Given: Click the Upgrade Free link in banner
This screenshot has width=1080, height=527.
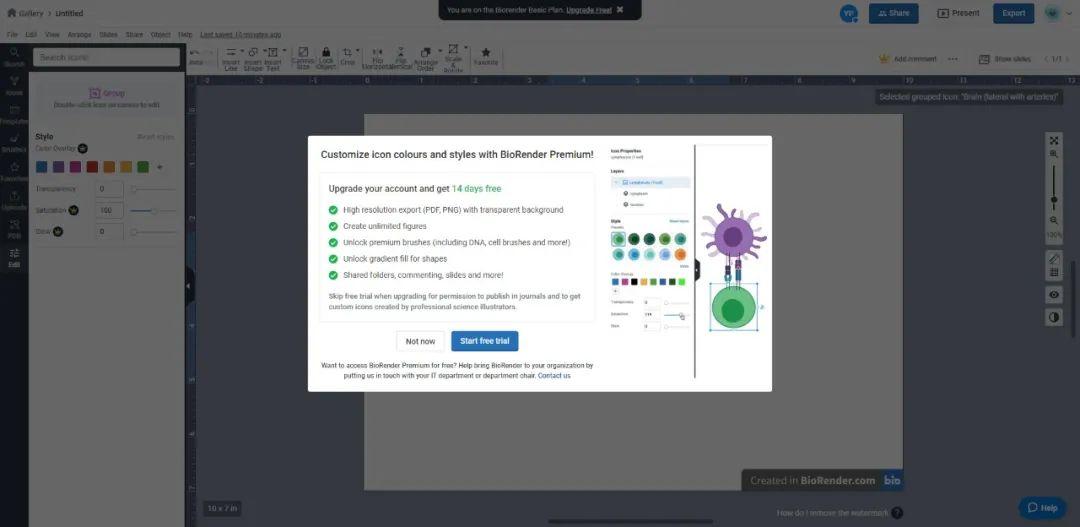Looking at the screenshot, I should [x=588, y=10].
